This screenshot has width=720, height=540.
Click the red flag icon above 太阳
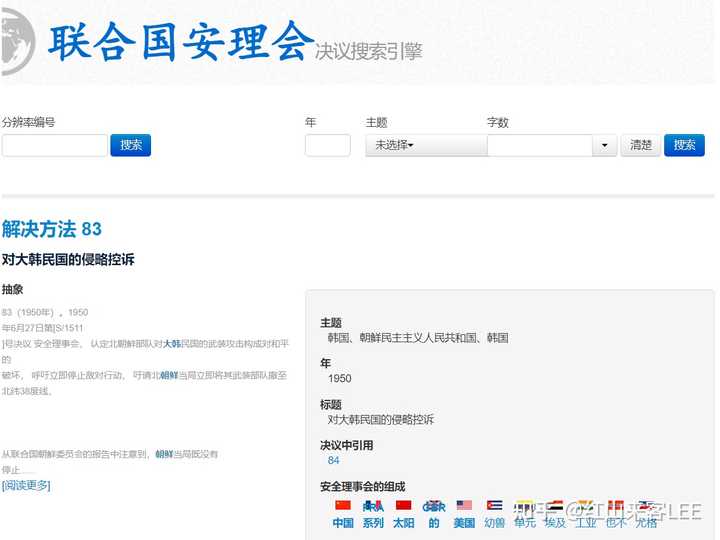pos(403,505)
